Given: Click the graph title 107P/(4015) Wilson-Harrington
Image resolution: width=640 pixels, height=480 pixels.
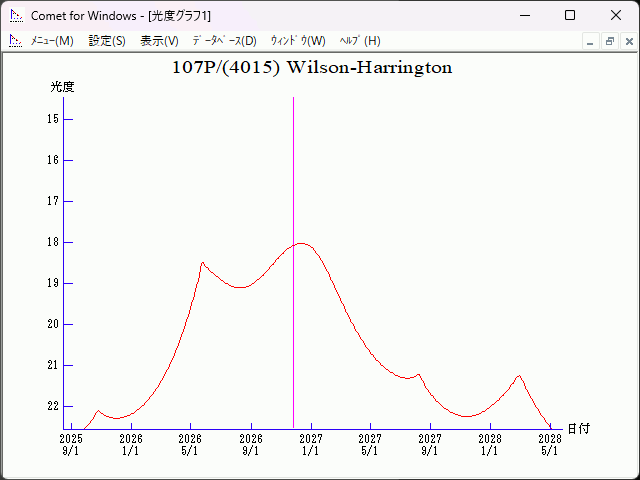Looking at the screenshot, I should click(x=312, y=68).
